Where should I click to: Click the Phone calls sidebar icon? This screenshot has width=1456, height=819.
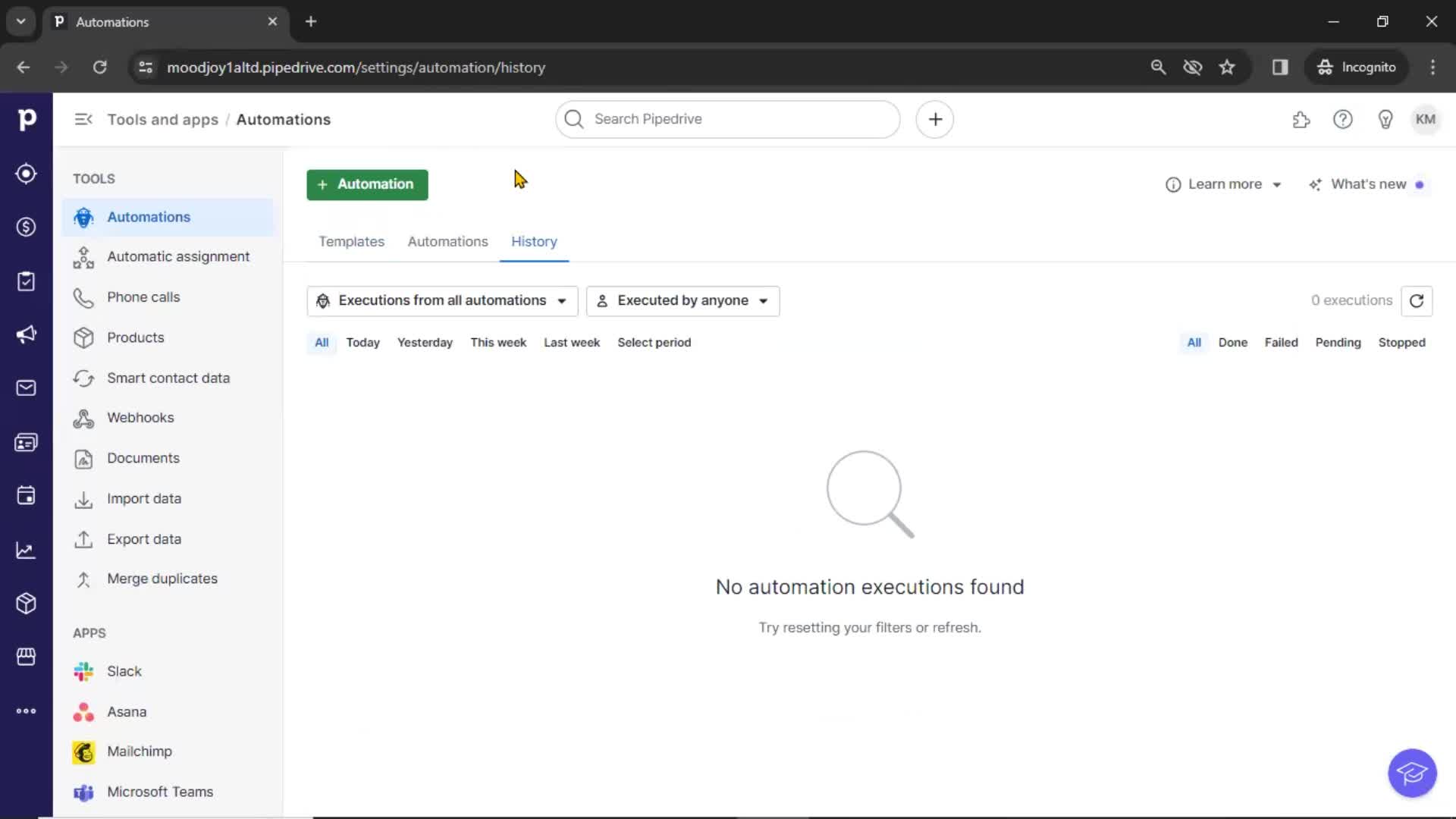pyautogui.click(x=83, y=296)
